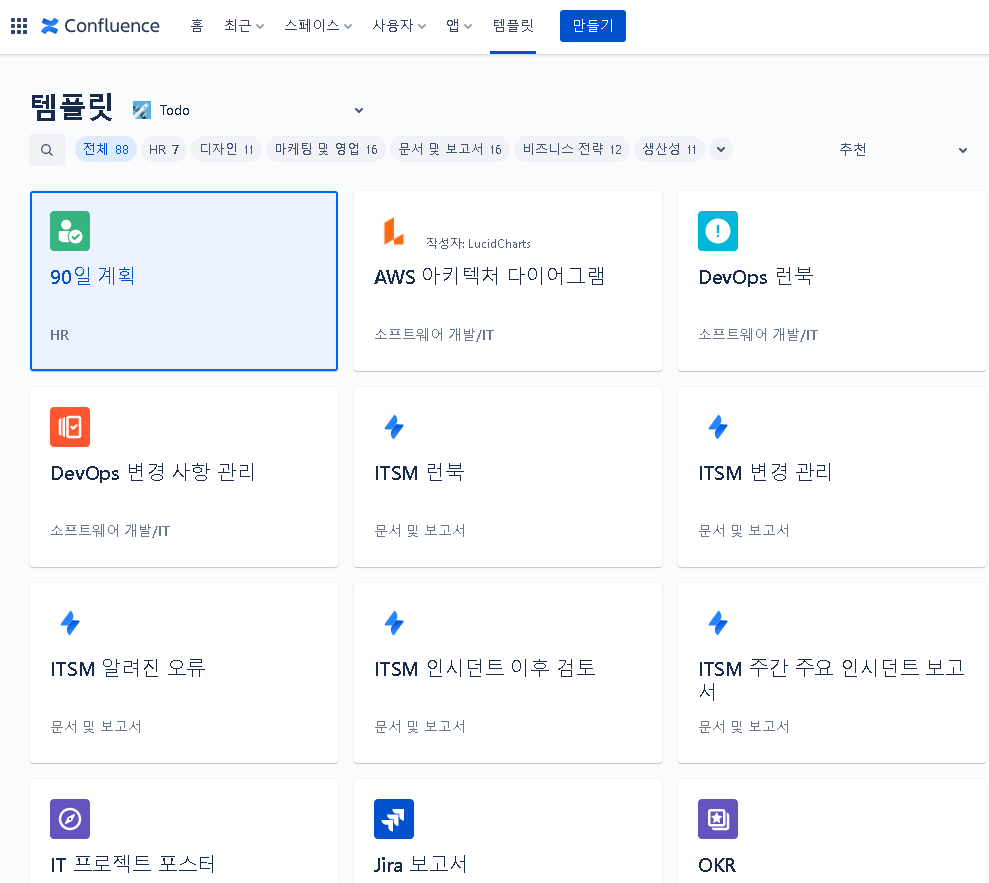The width and height of the screenshot is (989, 883).
Task: Click the ITSM 런북 lightning icon
Action: (x=394, y=427)
